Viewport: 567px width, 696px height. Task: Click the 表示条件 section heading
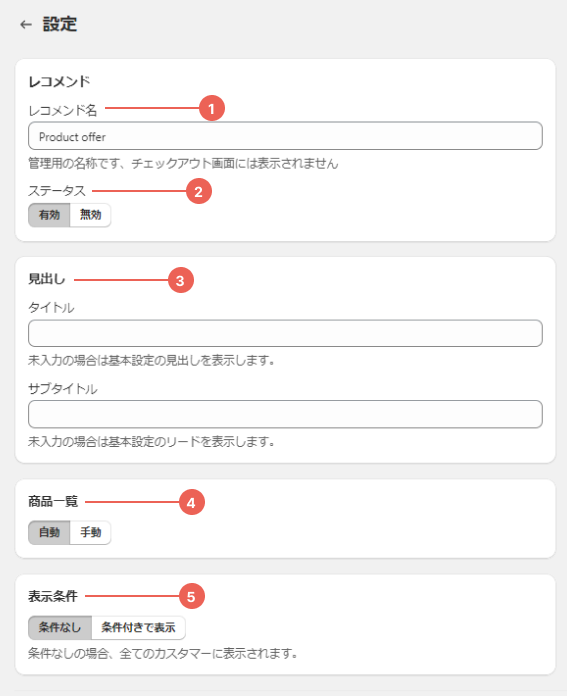(x=53, y=596)
